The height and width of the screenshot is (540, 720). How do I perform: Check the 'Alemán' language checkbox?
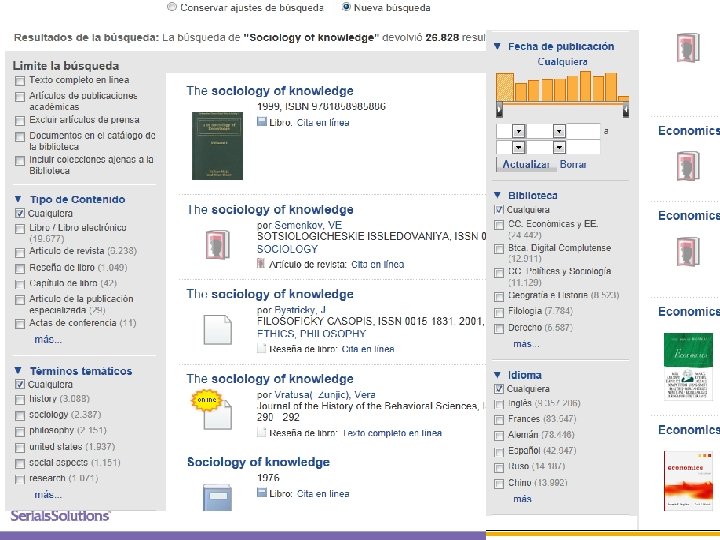(x=499, y=436)
